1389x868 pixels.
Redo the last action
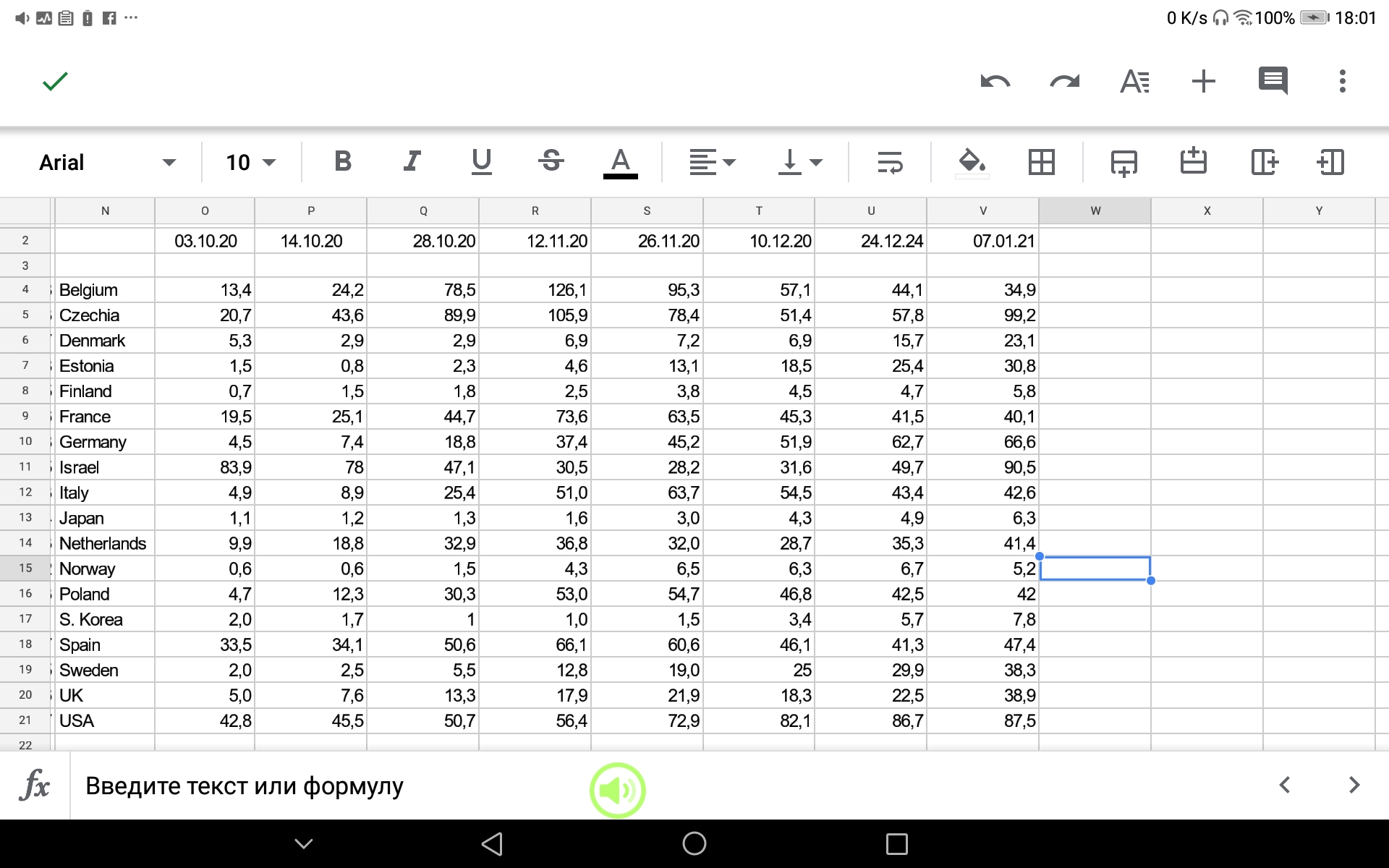[x=1064, y=81]
